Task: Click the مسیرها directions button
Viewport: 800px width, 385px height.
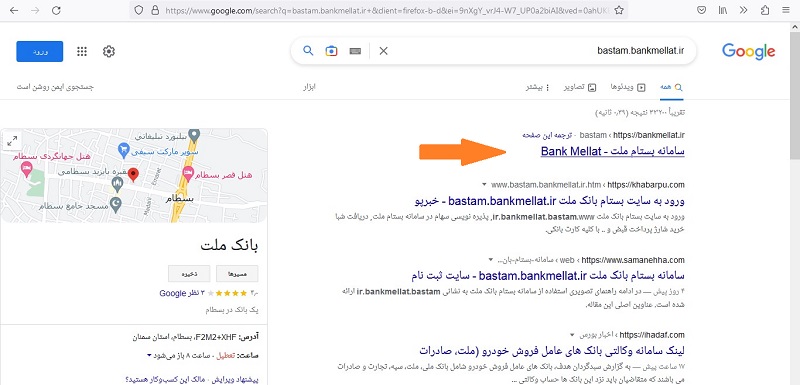Action: [x=237, y=274]
